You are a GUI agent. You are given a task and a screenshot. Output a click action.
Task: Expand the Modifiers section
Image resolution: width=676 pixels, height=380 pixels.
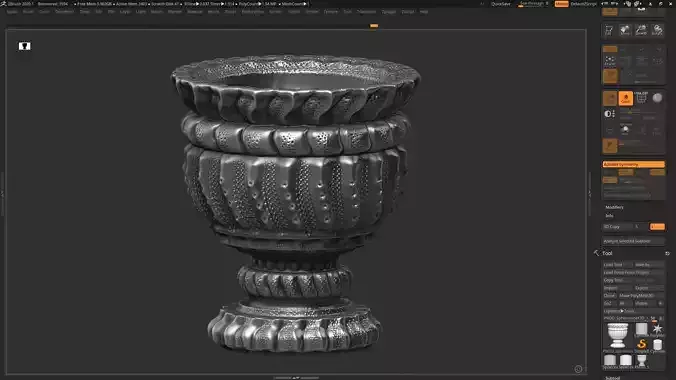[x=614, y=207]
